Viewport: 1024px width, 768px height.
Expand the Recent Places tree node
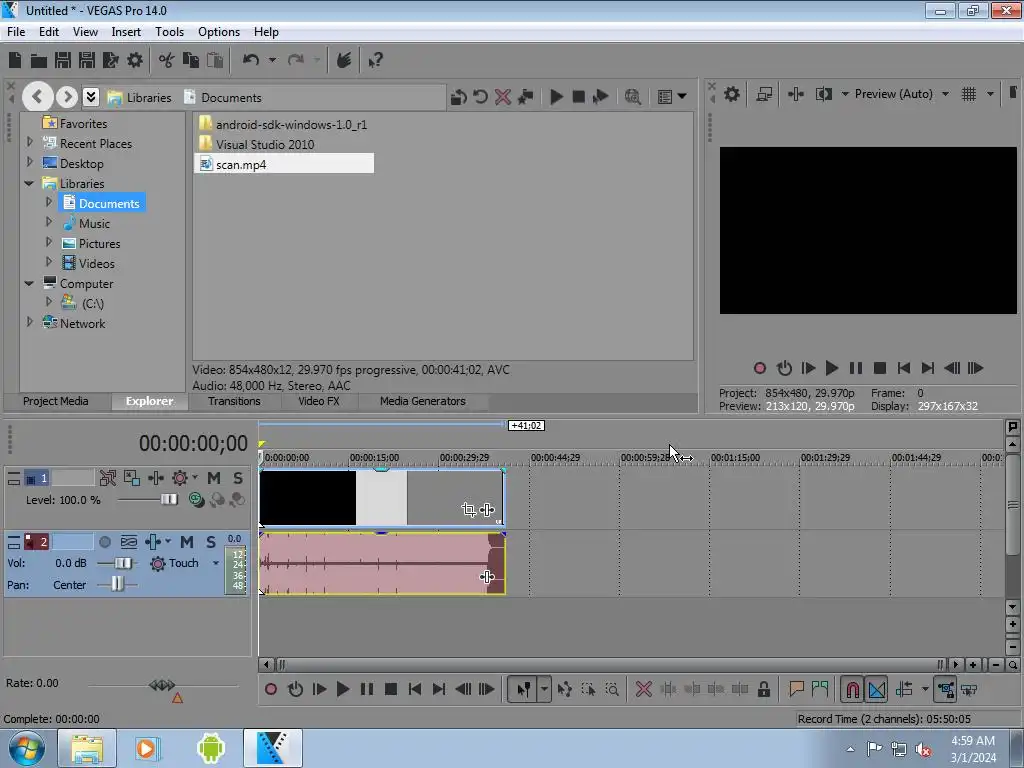point(29,142)
